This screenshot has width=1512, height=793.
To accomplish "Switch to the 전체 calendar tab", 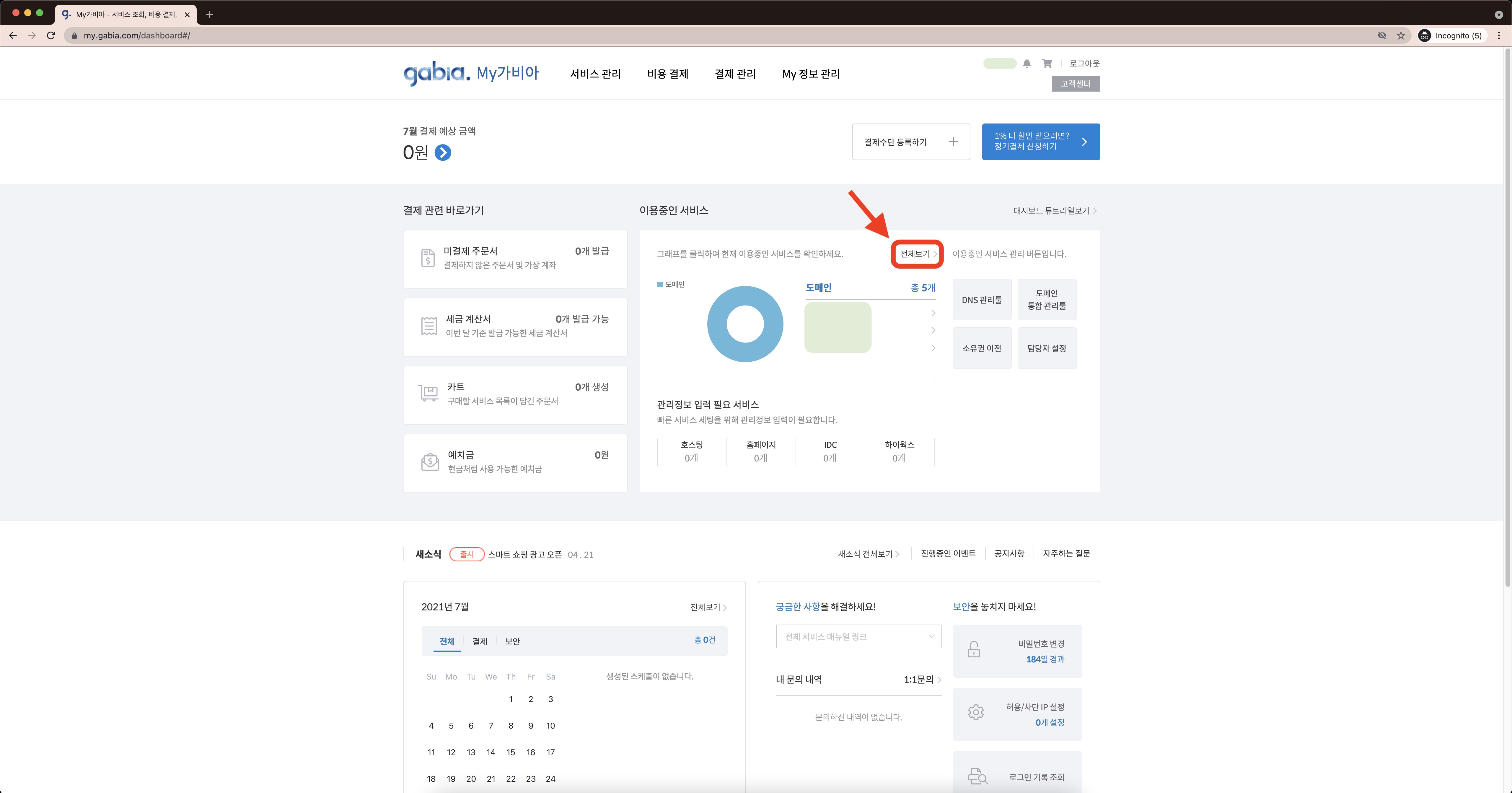I will pyautogui.click(x=447, y=641).
